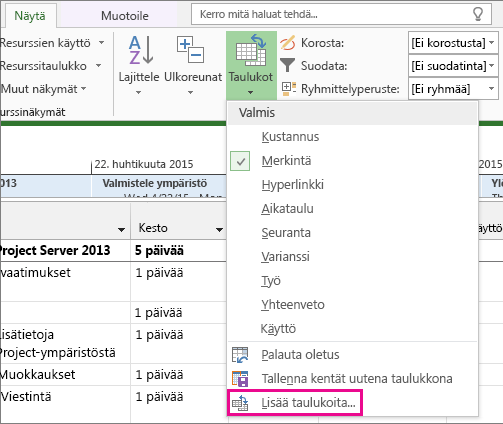Open the Lajittele dropdown arrow
The height and width of the screenshot is (424, 503).
[139, 92]
